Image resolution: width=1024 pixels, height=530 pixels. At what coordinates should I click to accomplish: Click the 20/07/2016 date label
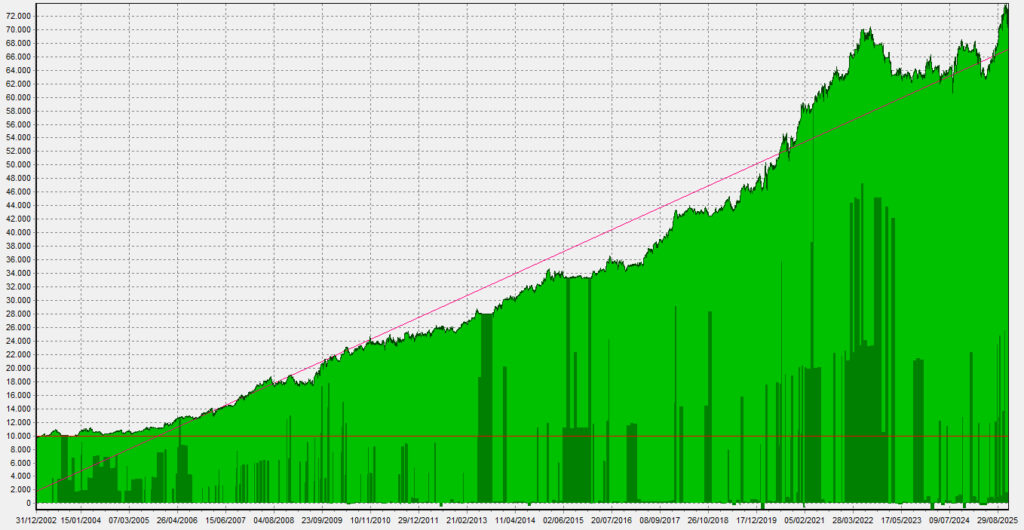612,521
